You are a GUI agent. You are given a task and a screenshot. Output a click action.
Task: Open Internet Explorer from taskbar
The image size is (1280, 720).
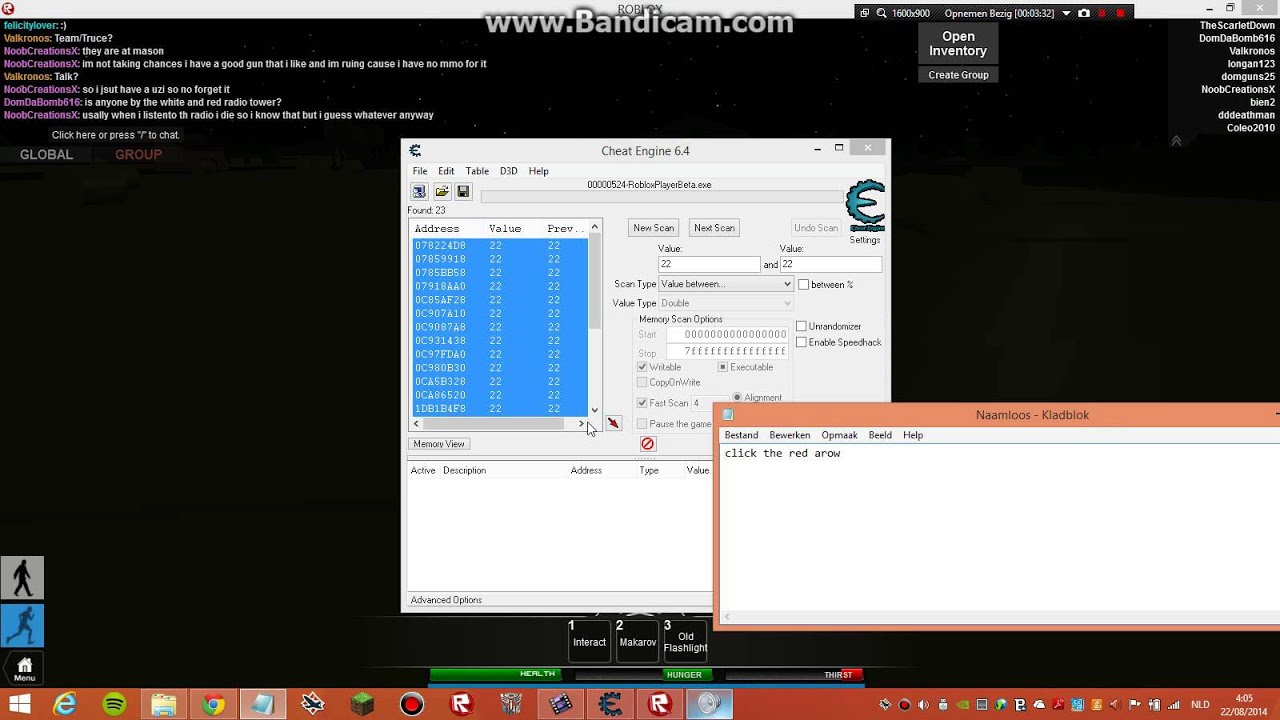tap(65, 704)
